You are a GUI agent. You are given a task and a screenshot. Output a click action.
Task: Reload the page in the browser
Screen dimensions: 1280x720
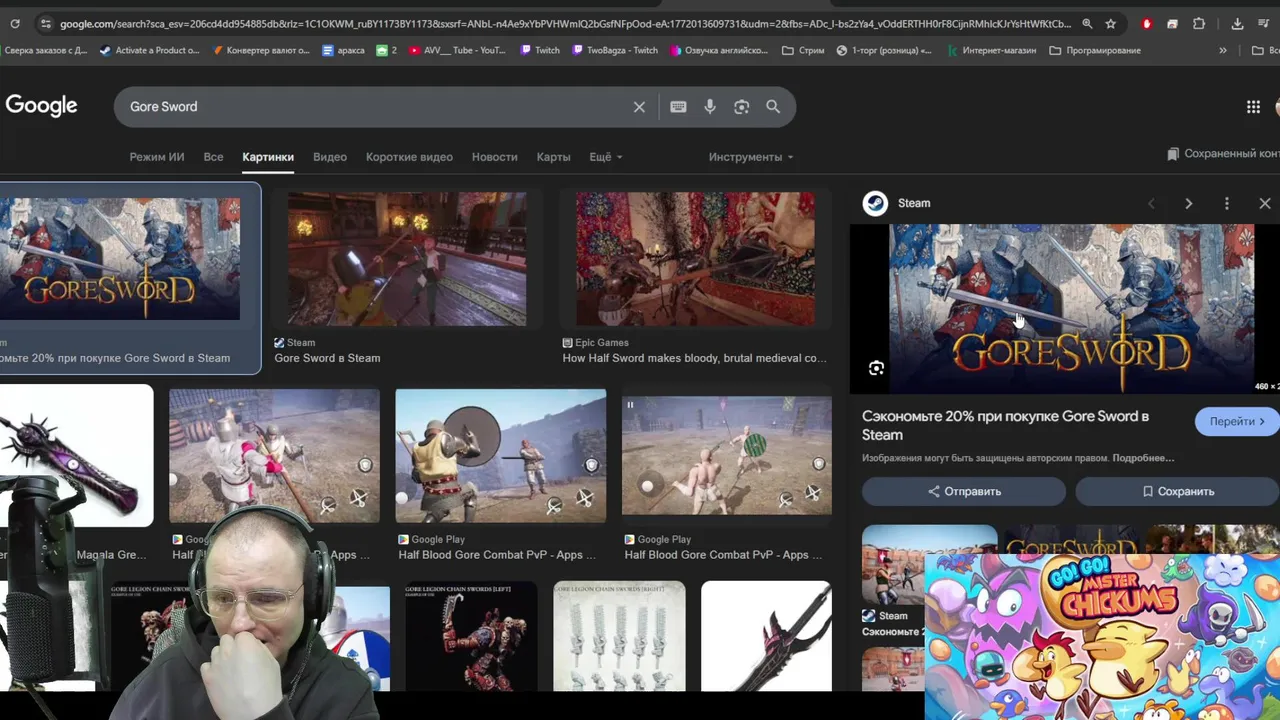[15, 23]
